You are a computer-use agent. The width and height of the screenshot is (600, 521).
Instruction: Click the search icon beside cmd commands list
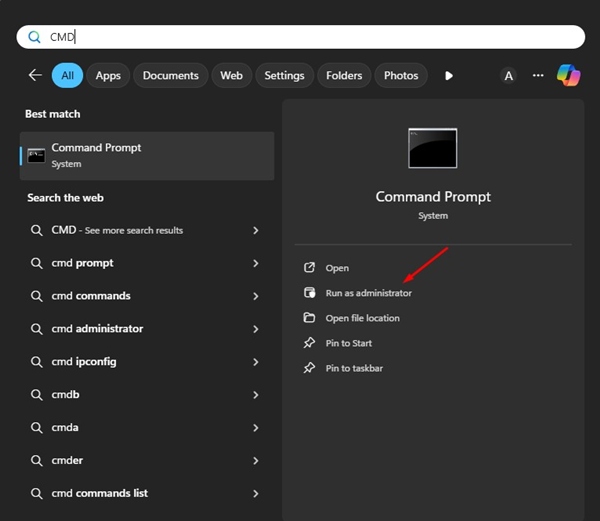37,494
